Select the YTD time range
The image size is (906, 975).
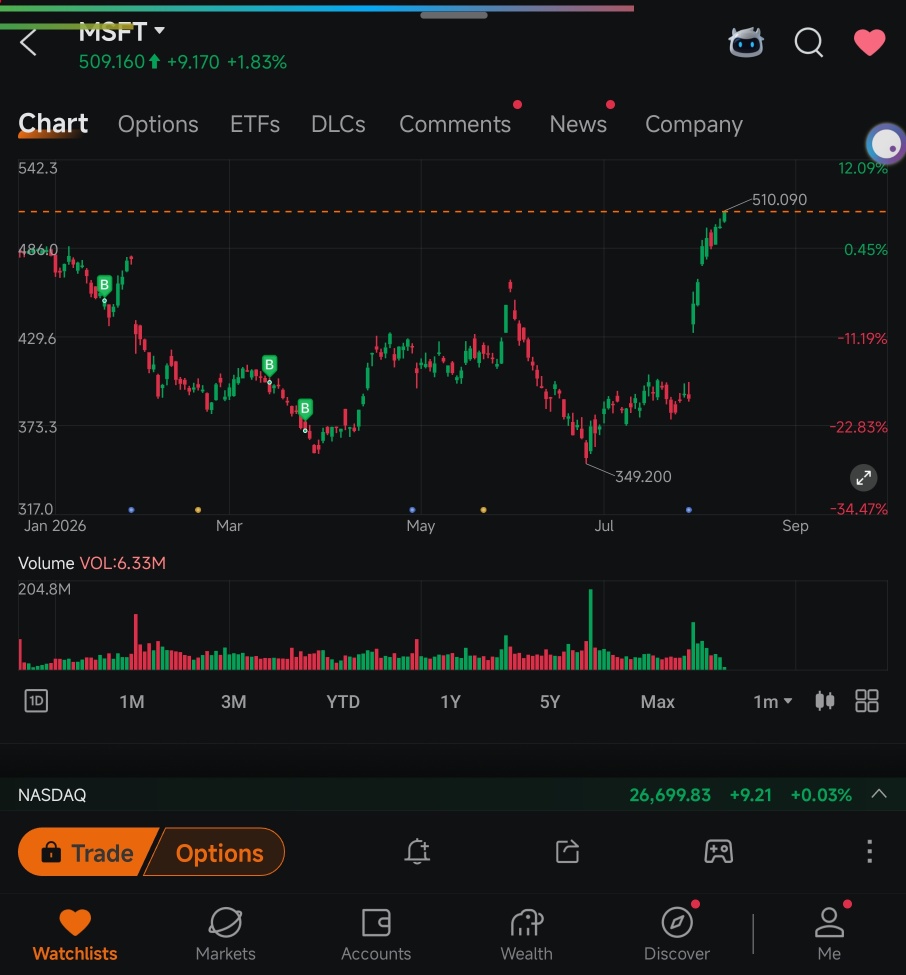point(343,701)
